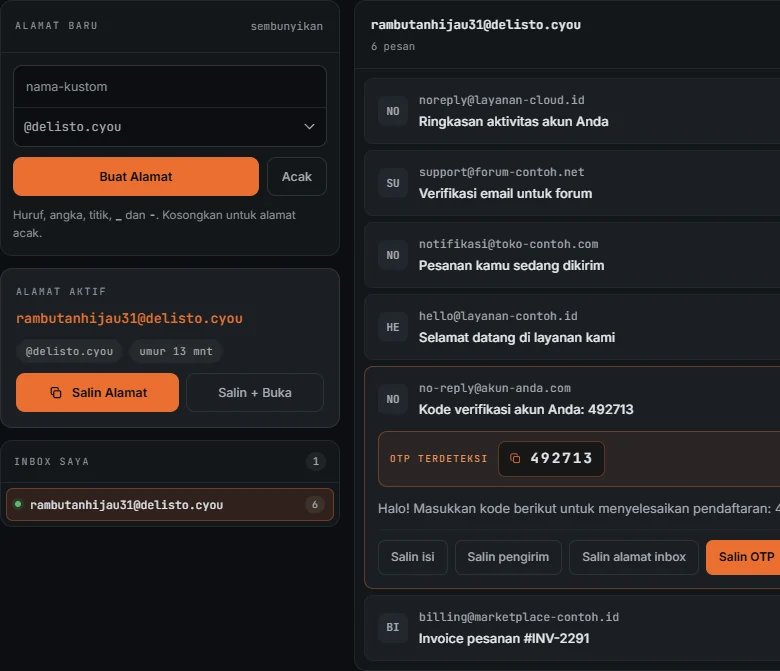The width and height of the screenshot is (780, 671).
Task: Click sender hello@layanan-contoh.id
Action: pos(498,316)
